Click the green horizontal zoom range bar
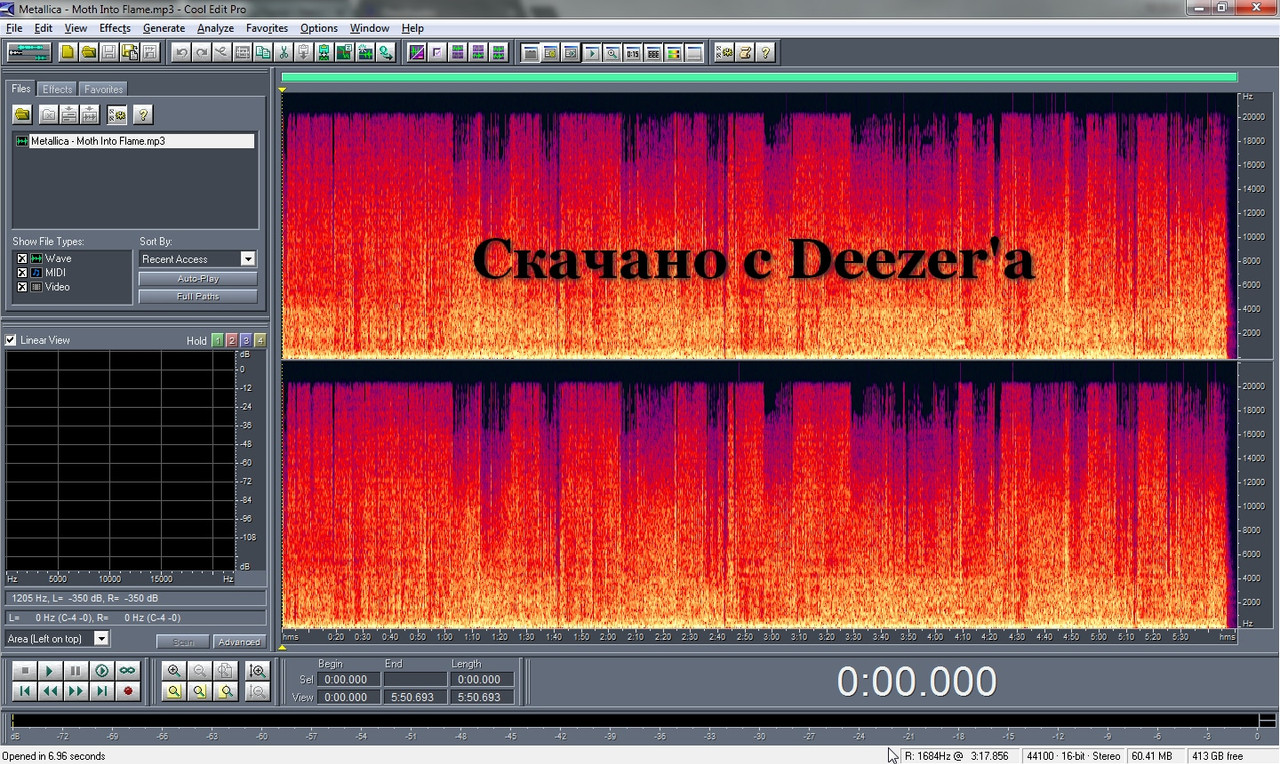The height and width of the screenshot is (764, 1280). click(x=759, y=76)
